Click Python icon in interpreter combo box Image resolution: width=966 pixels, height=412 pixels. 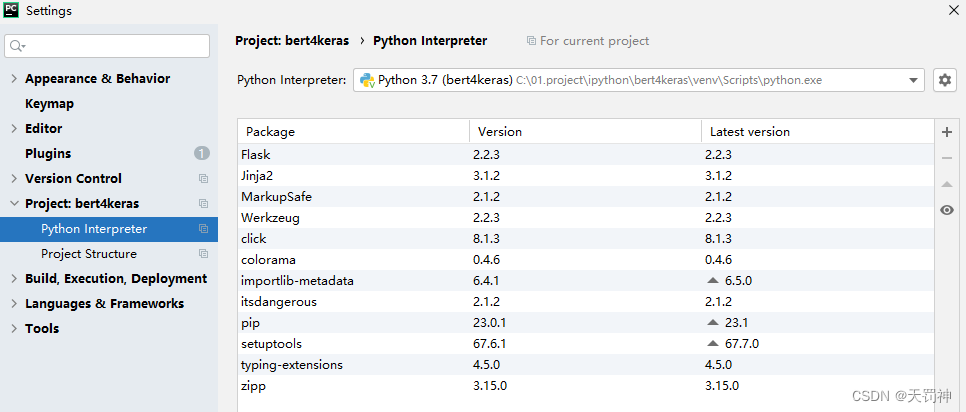368,80
